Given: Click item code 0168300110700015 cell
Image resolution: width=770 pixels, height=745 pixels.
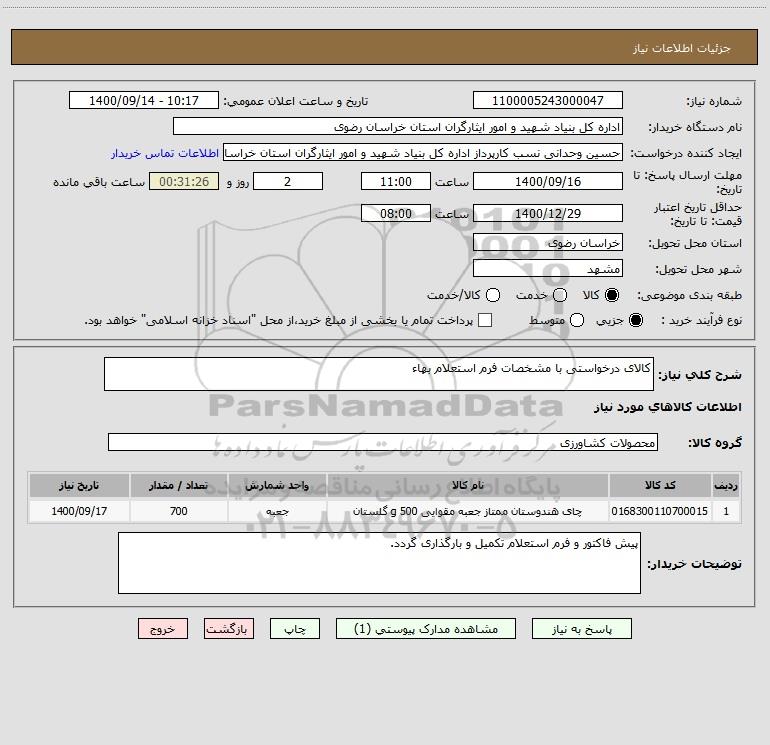Looking at the screenshot, I should tap(660, 511).
